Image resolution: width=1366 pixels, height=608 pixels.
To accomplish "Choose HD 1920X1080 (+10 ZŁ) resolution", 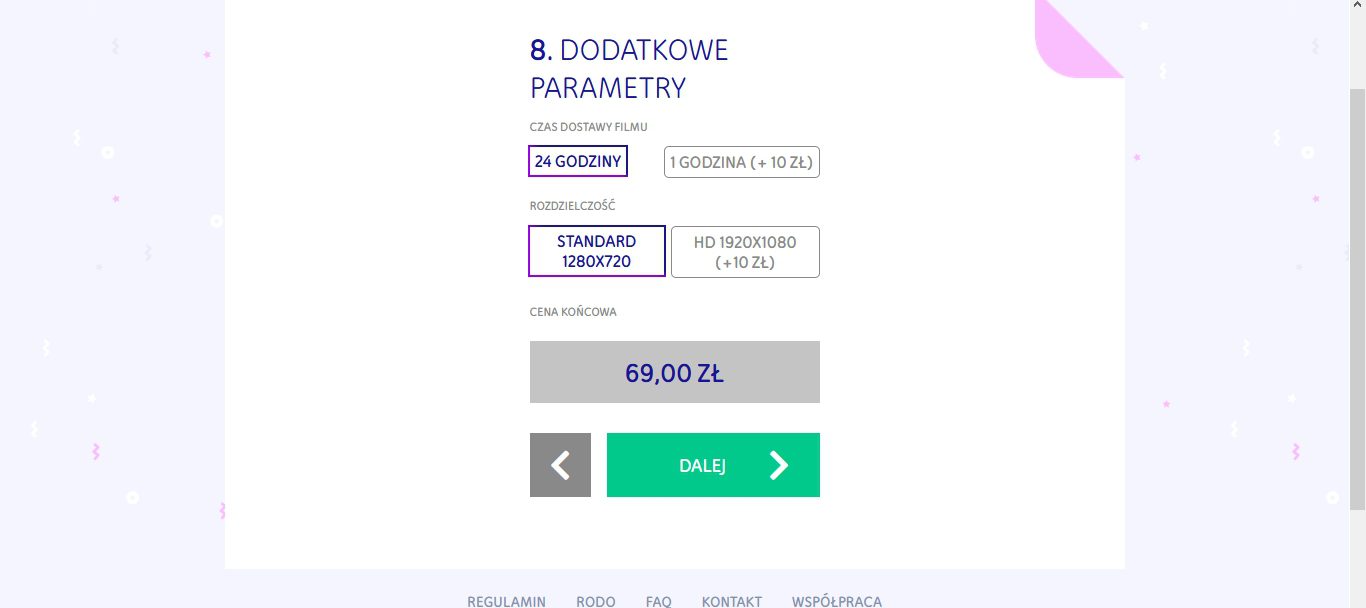I will coord(745,252).
